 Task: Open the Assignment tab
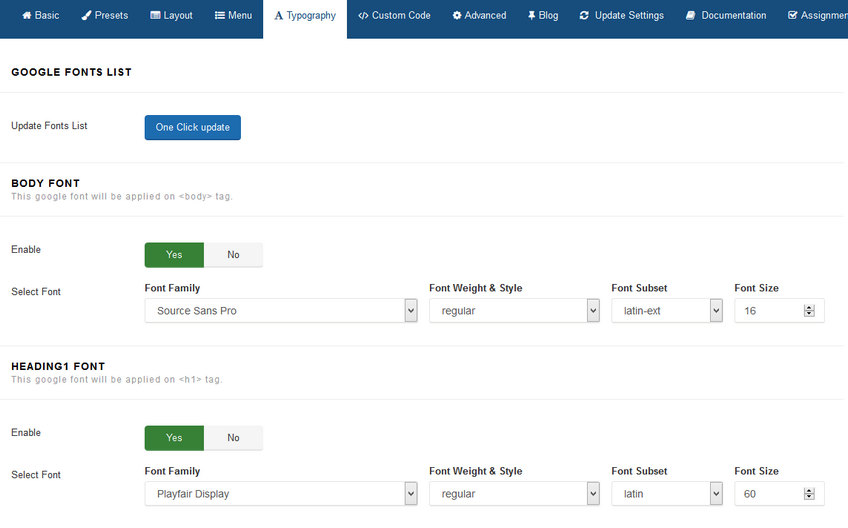pos(818,16)
